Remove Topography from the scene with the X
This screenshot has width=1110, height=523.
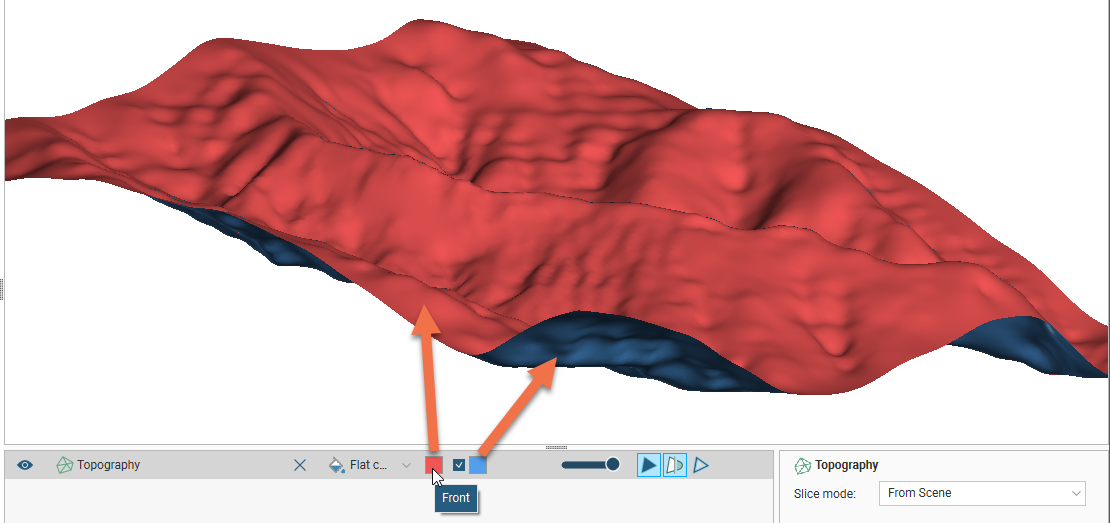(x=300, y=465)
